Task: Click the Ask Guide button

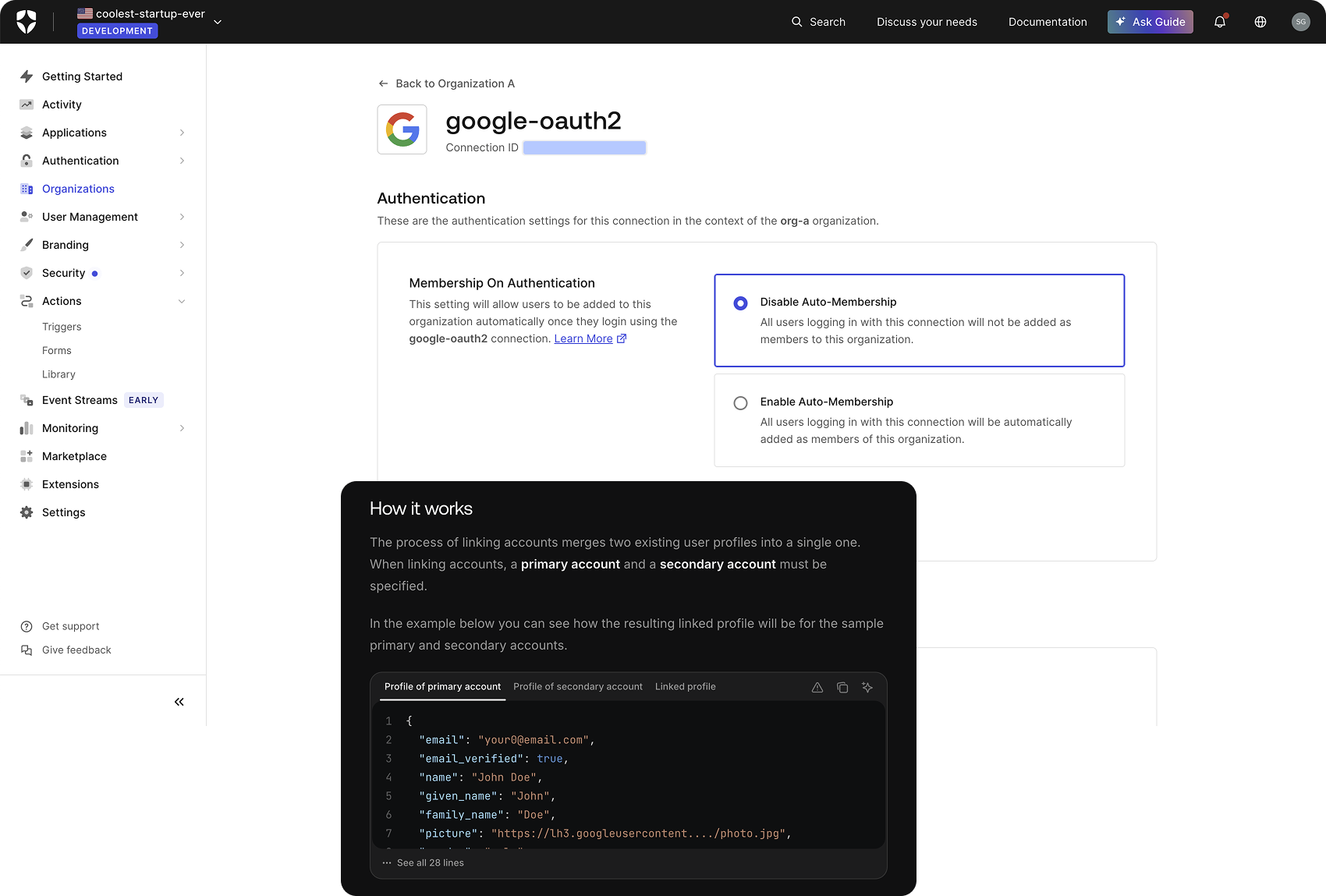Action: tap(1150, 21)
